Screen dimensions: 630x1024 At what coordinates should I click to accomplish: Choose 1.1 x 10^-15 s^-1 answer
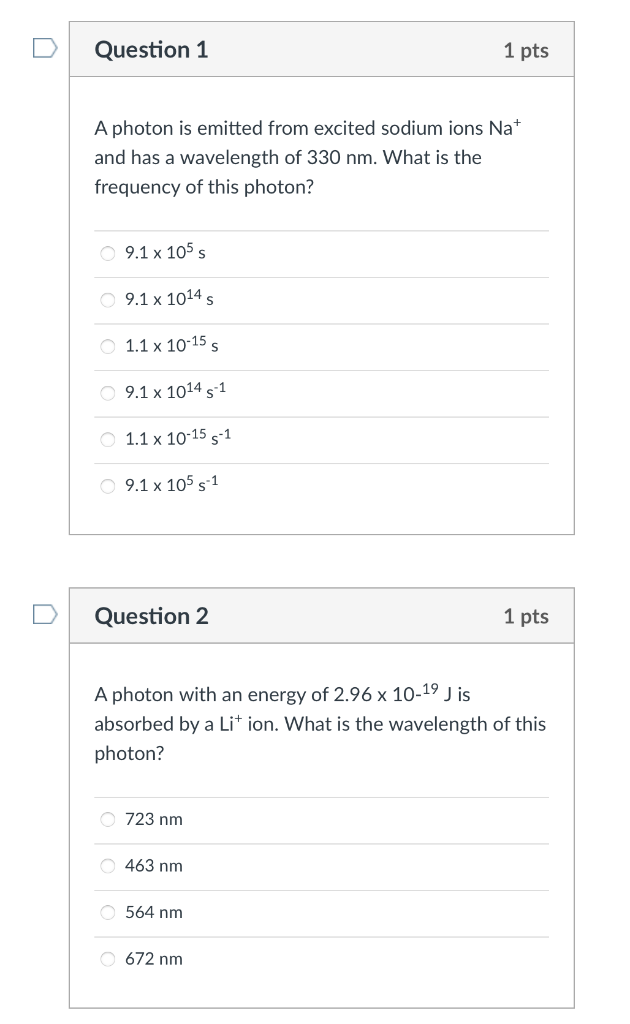tap(108, 440)
